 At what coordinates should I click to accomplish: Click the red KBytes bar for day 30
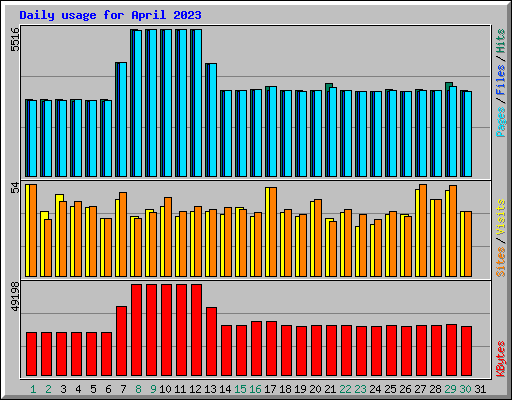[x=466, y=351]
